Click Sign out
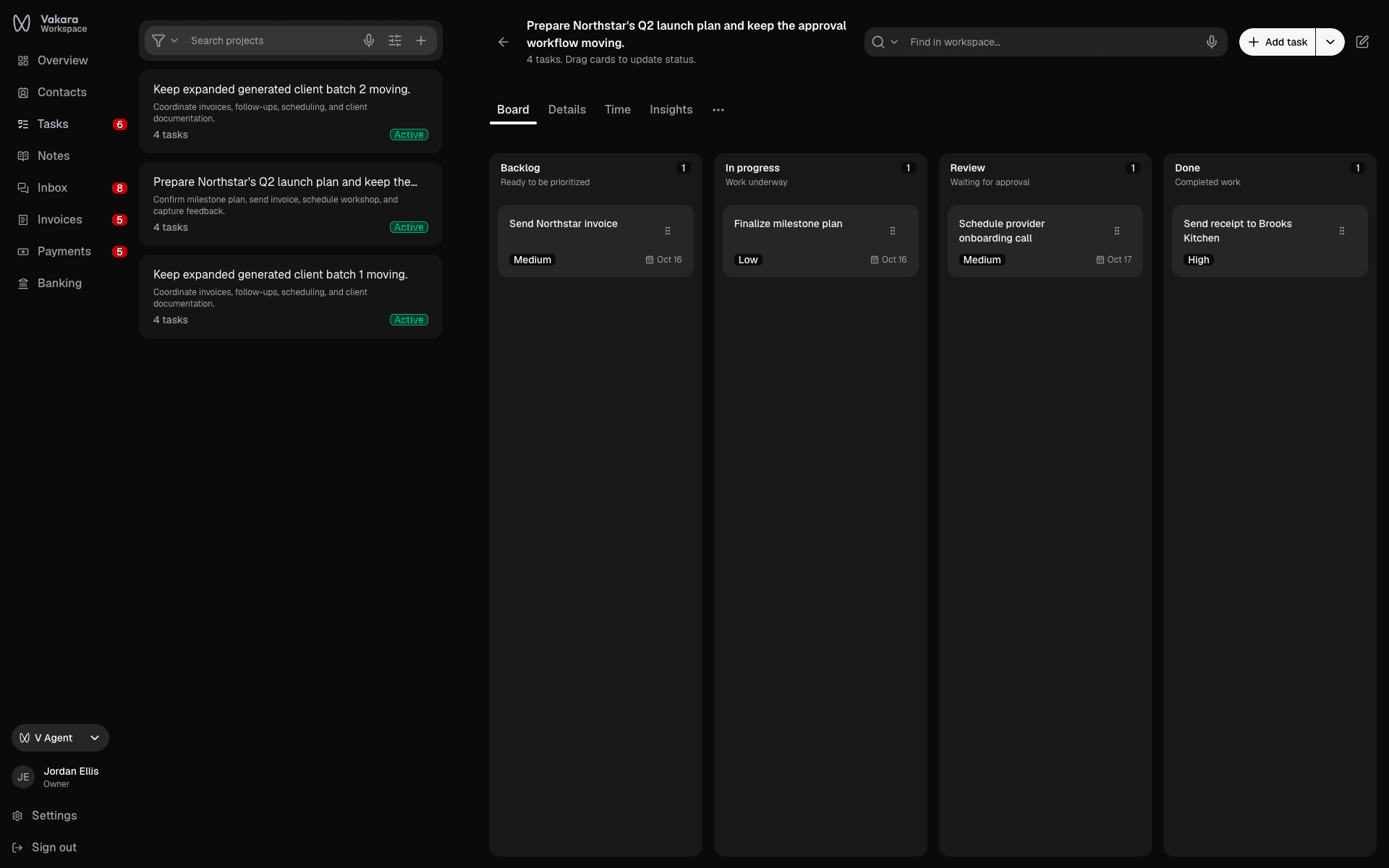Image resolution: width=1389 pixels, height=868 pixels. click(45, 848)
